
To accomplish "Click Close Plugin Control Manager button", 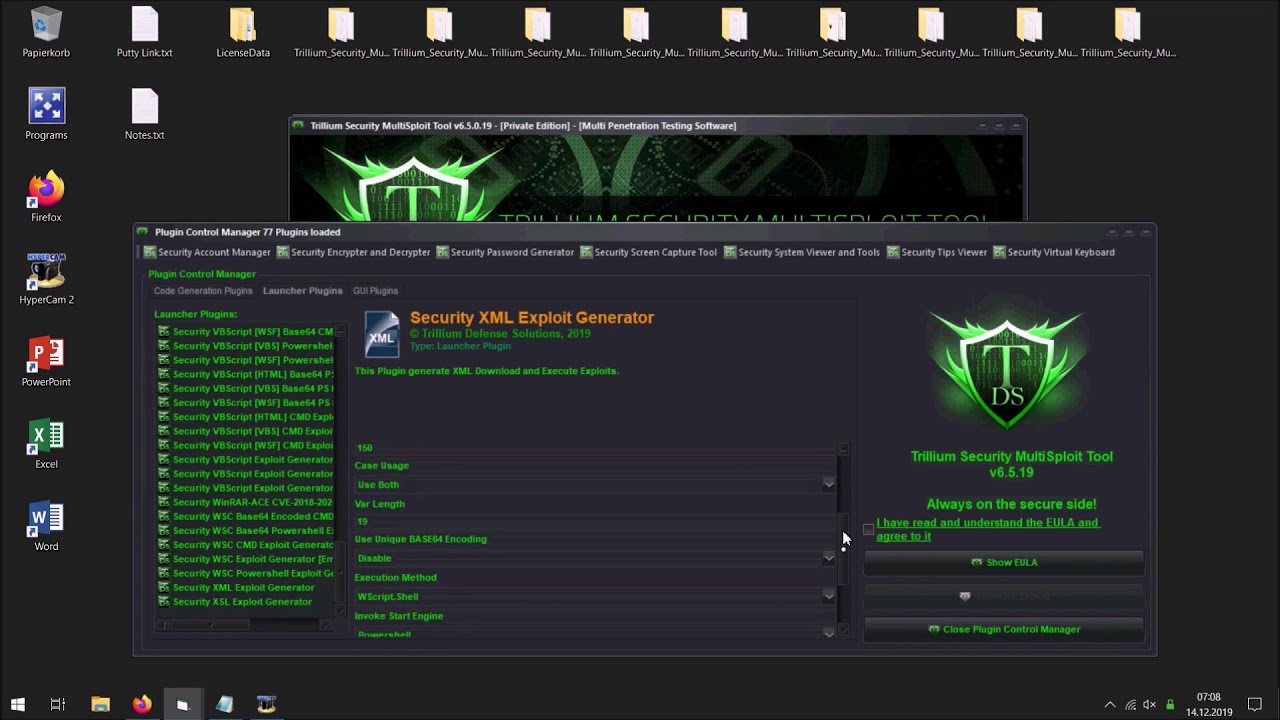I will pyautogui.click(x=1003, y=629).
